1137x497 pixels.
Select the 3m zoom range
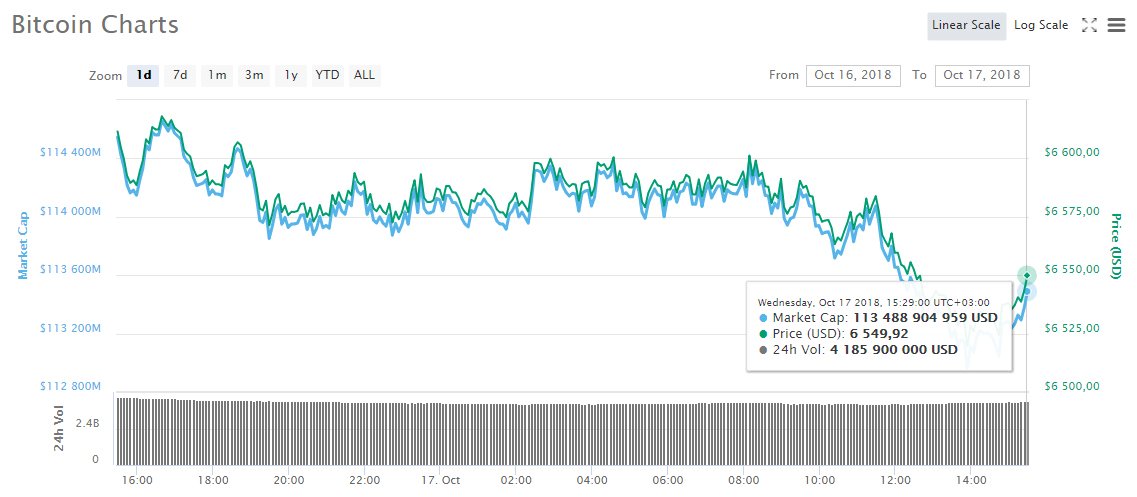(254, 75)
